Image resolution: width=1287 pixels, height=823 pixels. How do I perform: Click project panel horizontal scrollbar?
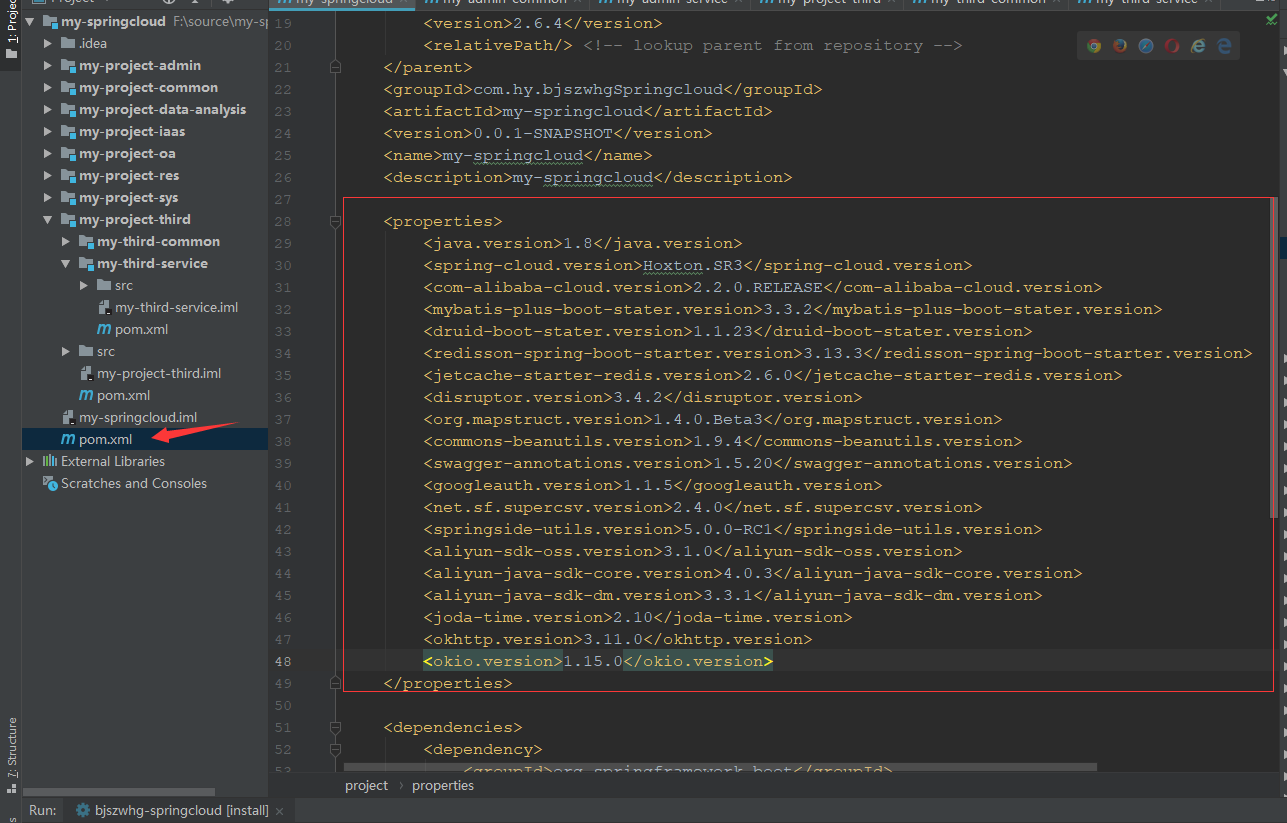tap(120, 792)
